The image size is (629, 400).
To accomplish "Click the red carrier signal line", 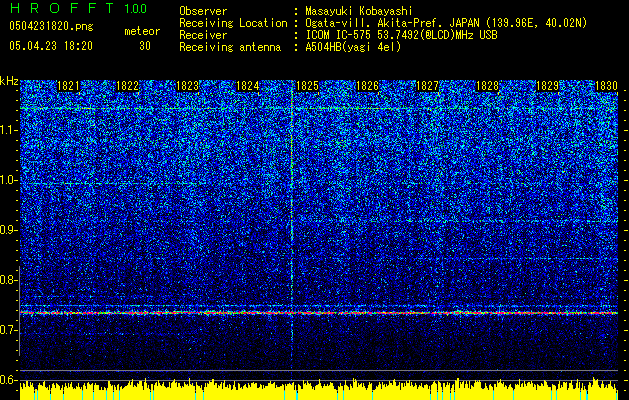I will 319,313.
